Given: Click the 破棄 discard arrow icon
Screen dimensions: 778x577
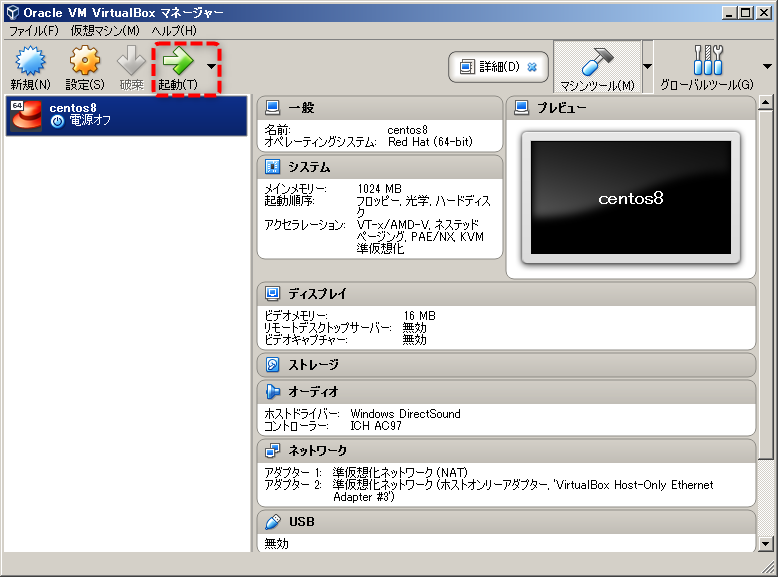Looking at the screenshot, I should (x=131, y=61).
